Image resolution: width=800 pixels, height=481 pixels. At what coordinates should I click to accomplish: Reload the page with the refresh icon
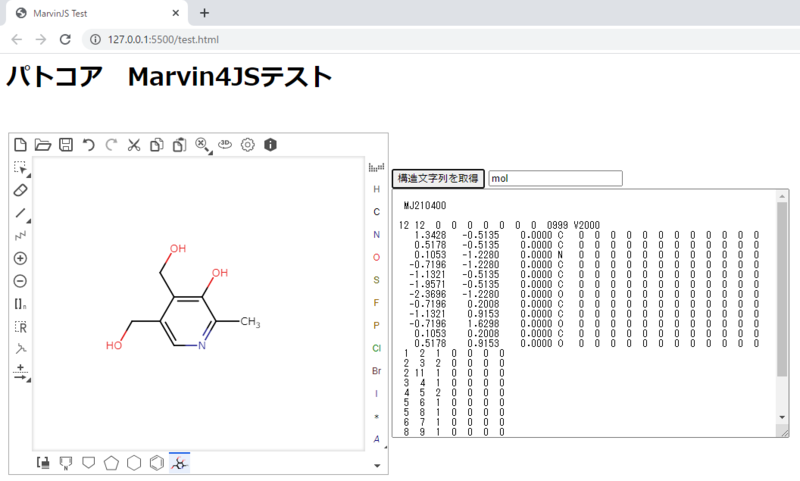coord(65,39)
